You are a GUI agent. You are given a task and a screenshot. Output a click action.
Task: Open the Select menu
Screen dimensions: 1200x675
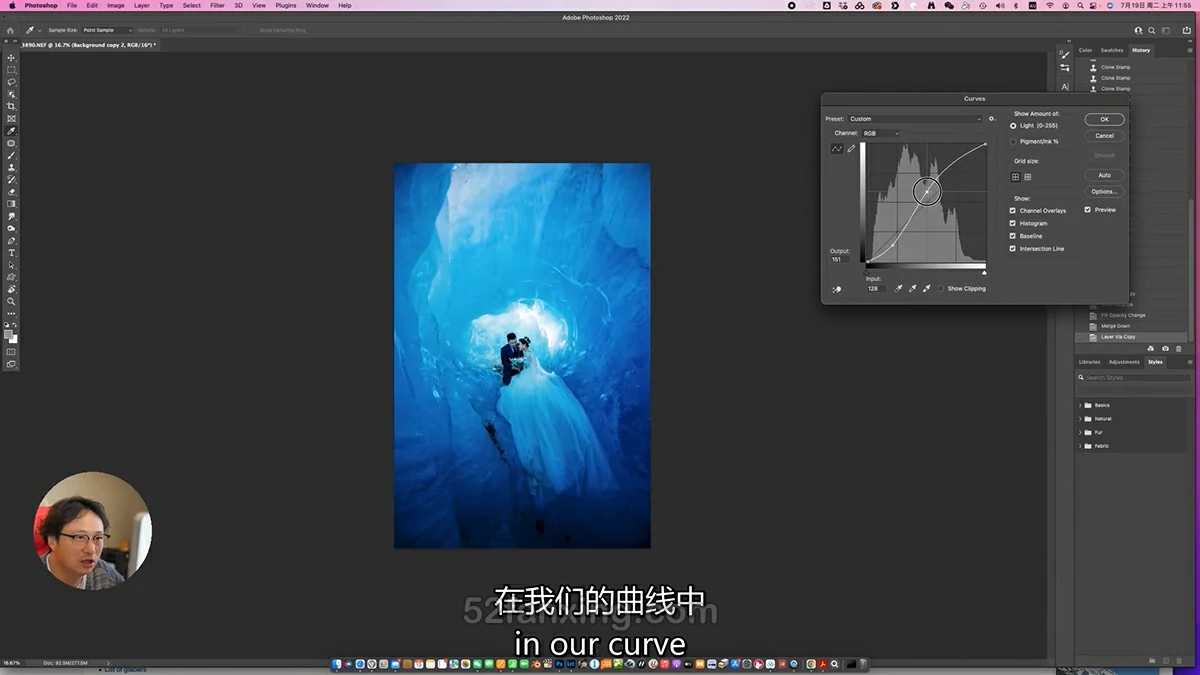point(191,5)
